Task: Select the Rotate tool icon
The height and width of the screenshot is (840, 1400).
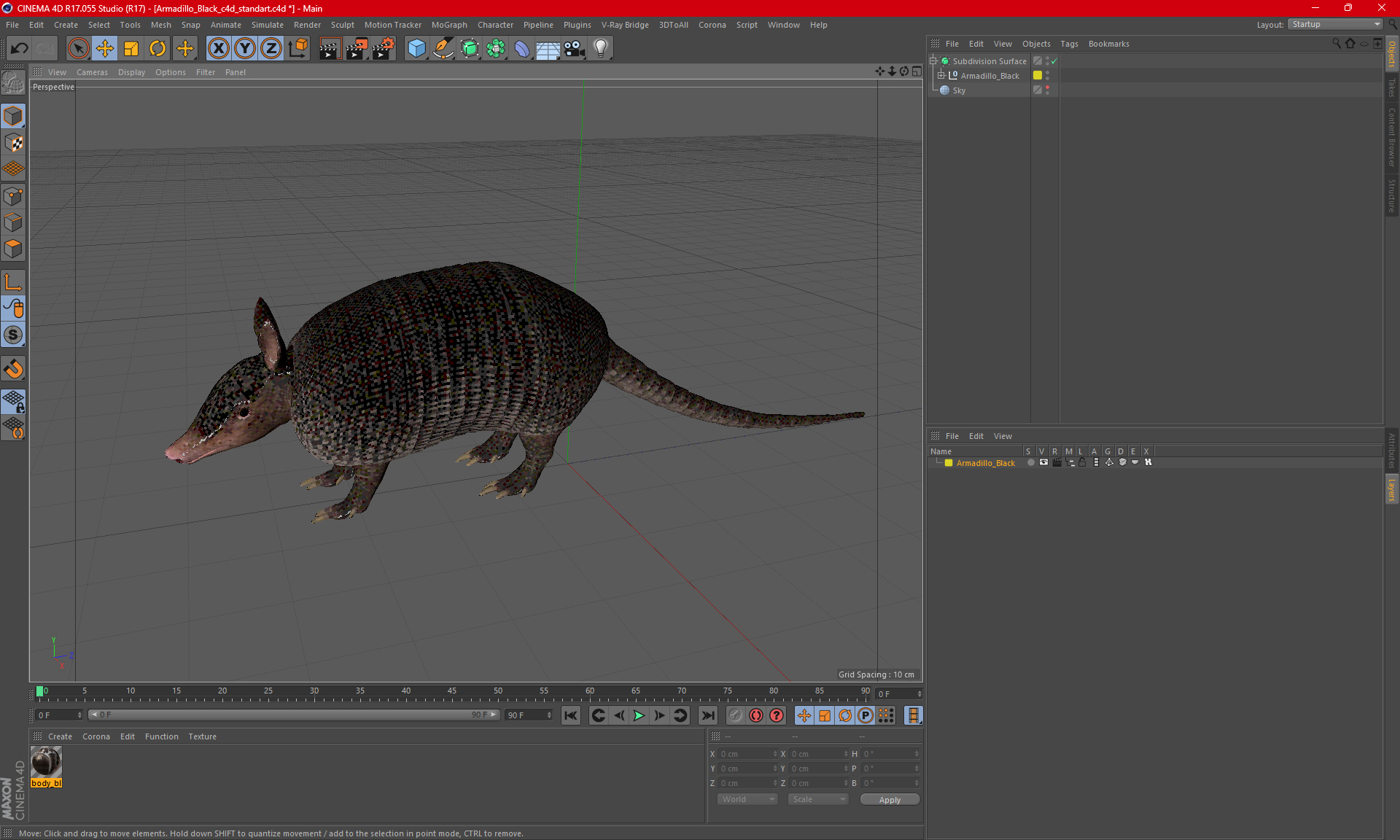Action: click(x=157, y=49)
